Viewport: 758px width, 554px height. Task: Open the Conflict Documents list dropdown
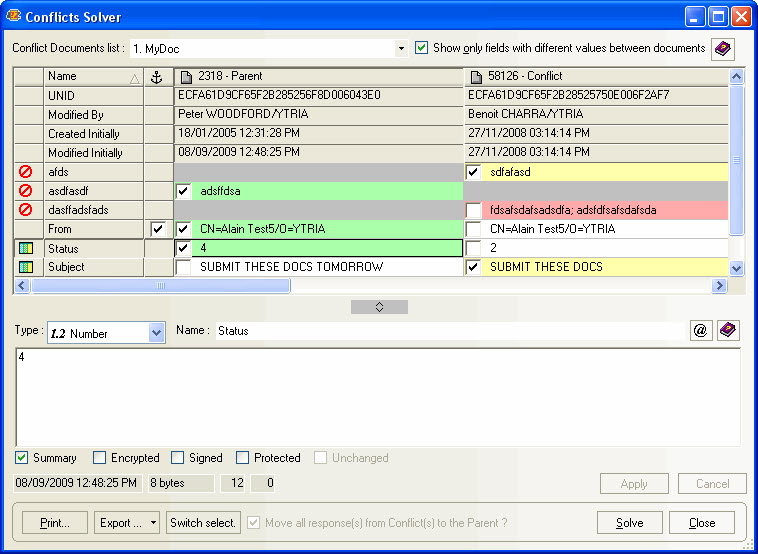pyautogui.click(x=401, y=48)
